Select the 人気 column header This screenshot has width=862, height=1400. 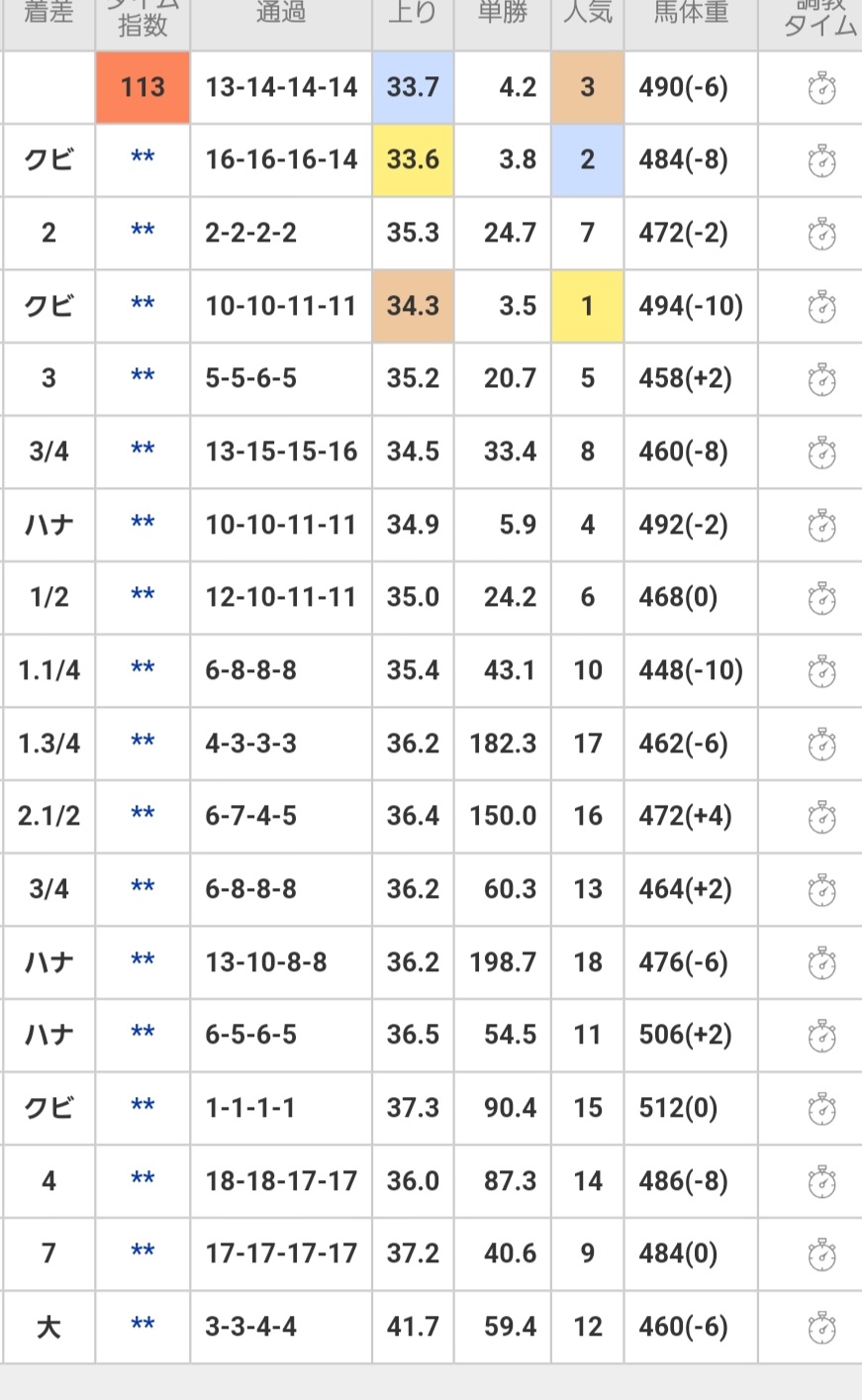(x=588, y=15)
